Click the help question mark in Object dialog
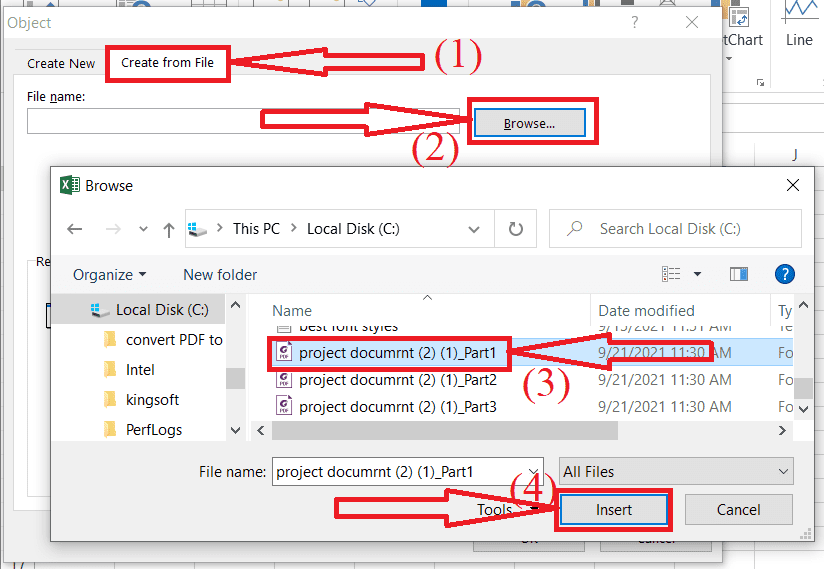This screenshot has width=824, height=569. tap(635, 22)
